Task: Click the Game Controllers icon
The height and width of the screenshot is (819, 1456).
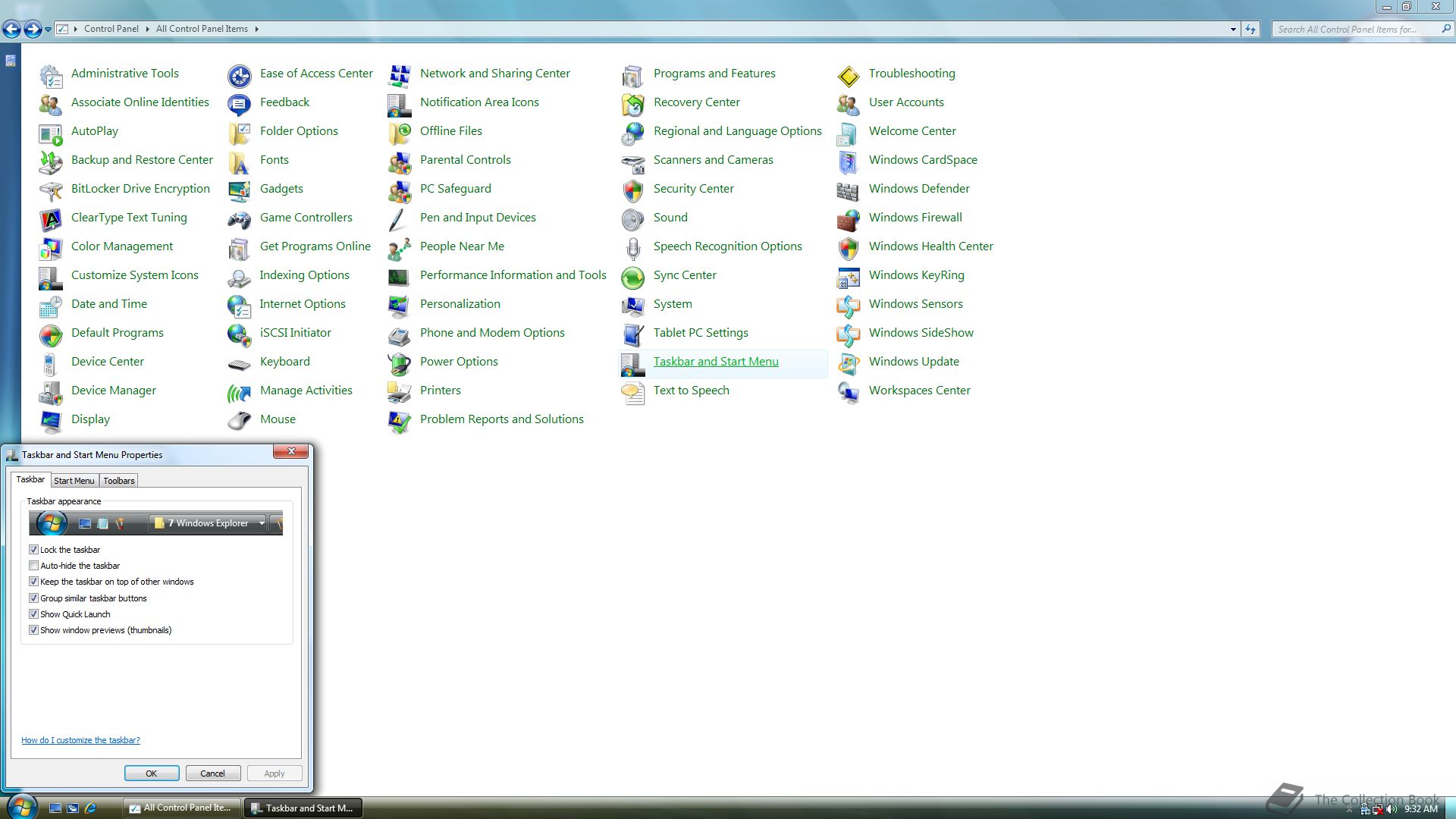Action: (x=240, y=219)
